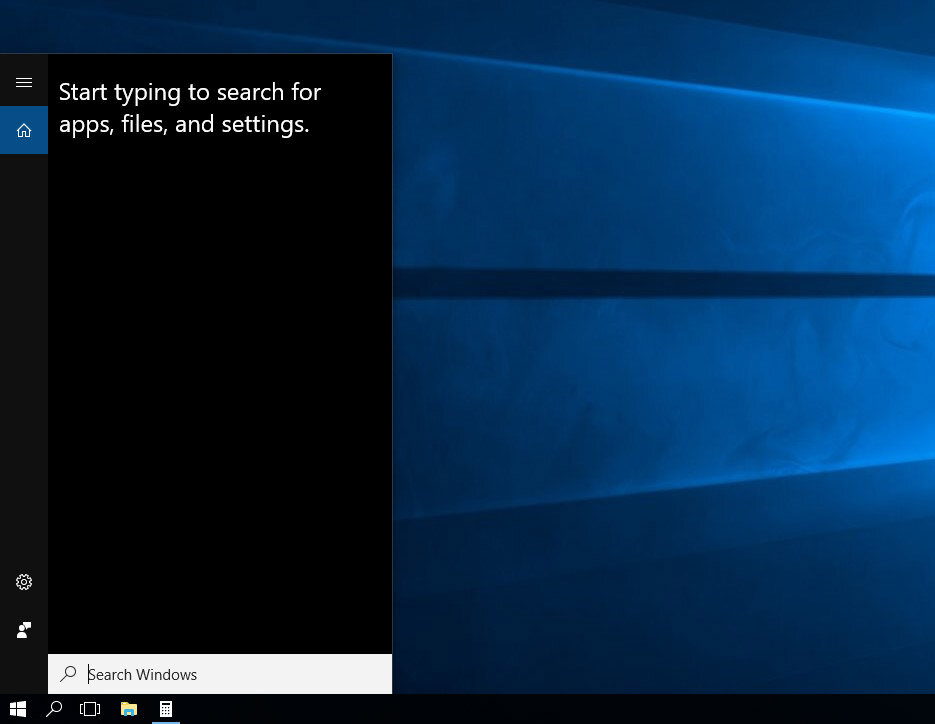935x724 pixels.
Task: Open Task View on the taskbar
Action: pyautogui.click(x=90, y=709)
